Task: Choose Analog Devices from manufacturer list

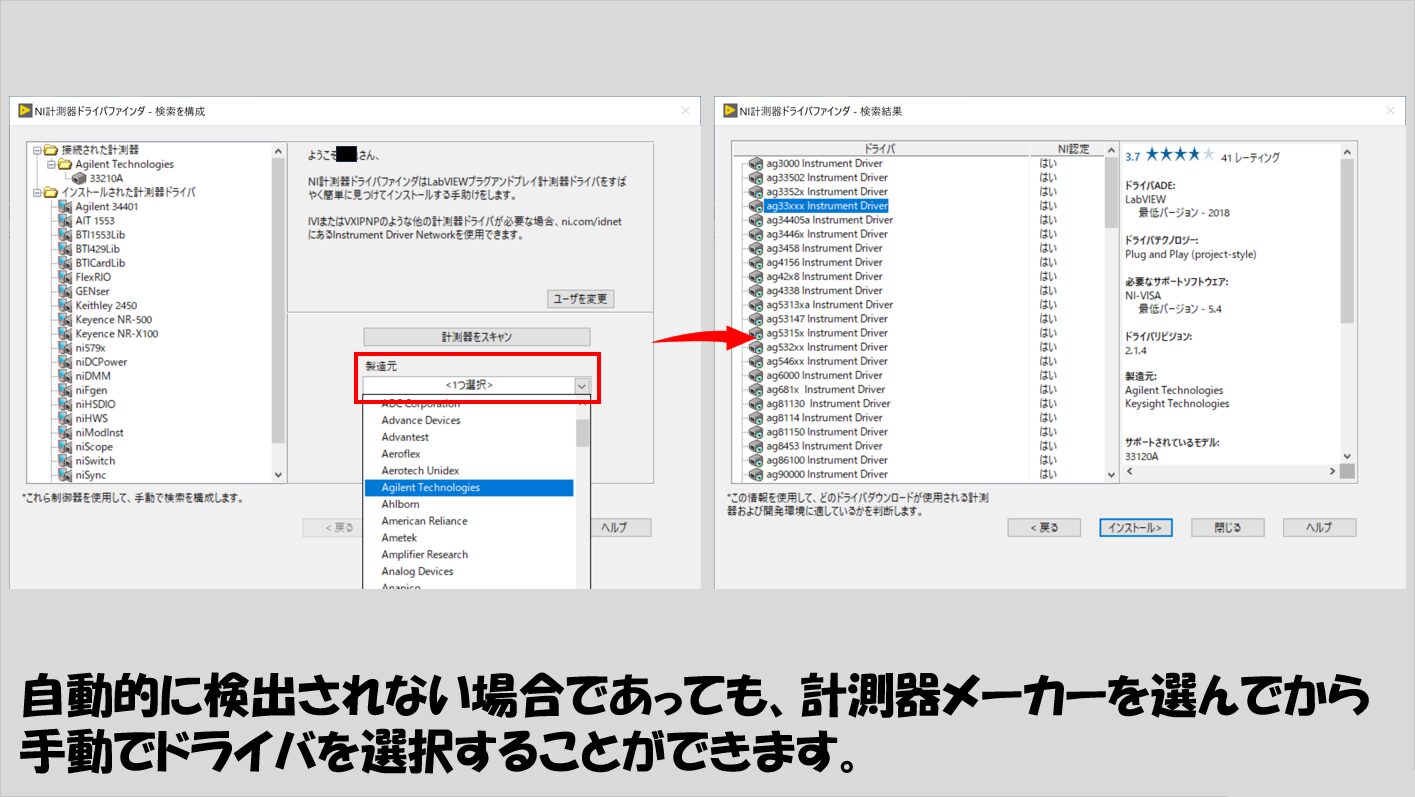Action: [x=417, y=572]
